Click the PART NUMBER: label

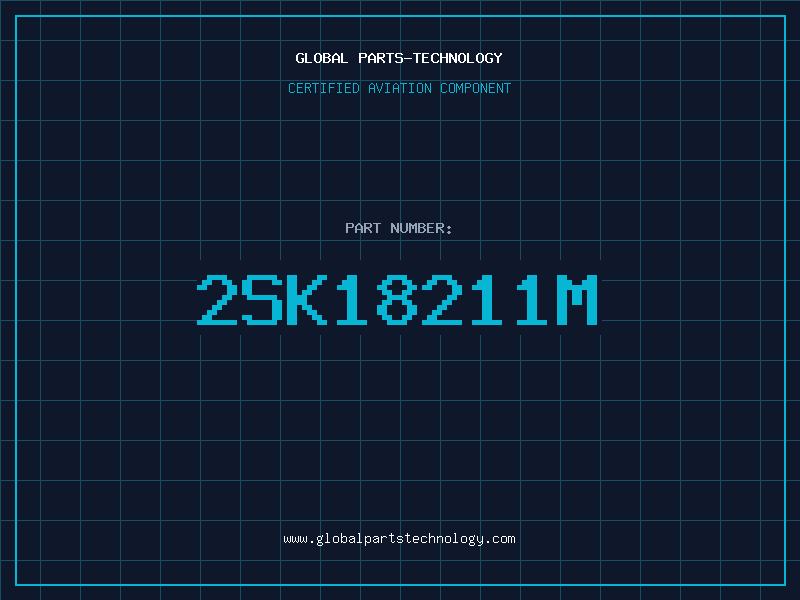399,228
